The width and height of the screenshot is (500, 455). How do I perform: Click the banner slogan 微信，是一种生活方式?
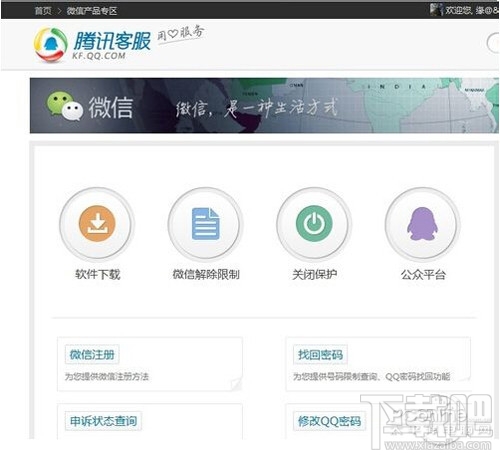click(x=257, y=108)
